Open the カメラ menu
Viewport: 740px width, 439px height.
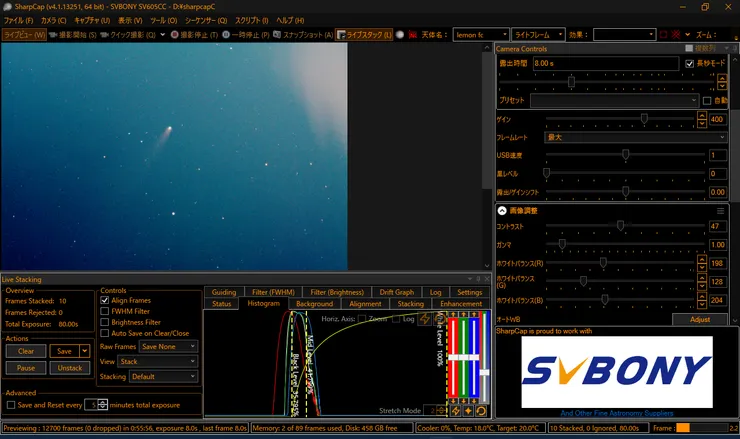click(52, 20)
